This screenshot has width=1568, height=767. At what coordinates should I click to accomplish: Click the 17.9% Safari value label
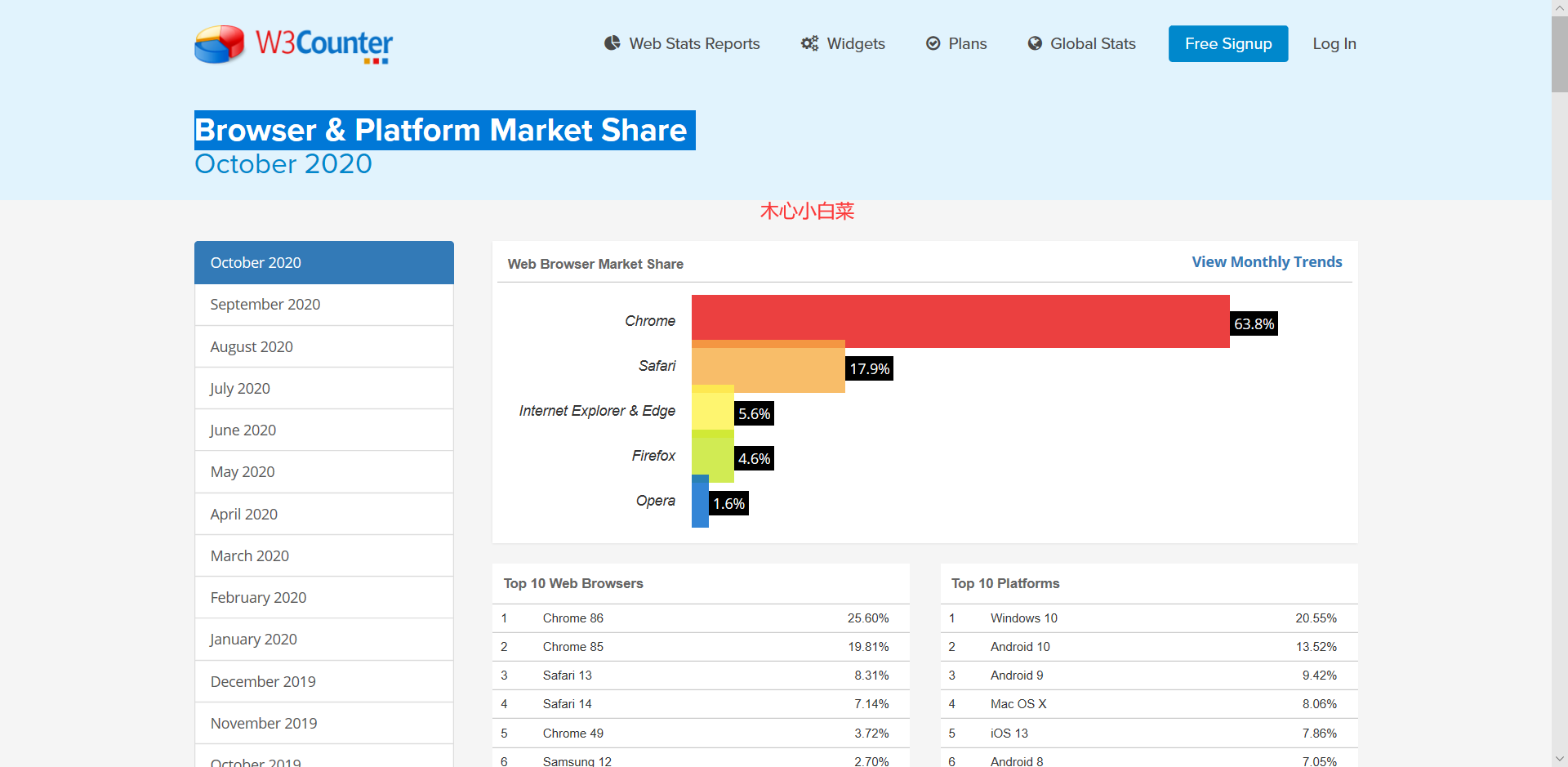click(869, 369)
